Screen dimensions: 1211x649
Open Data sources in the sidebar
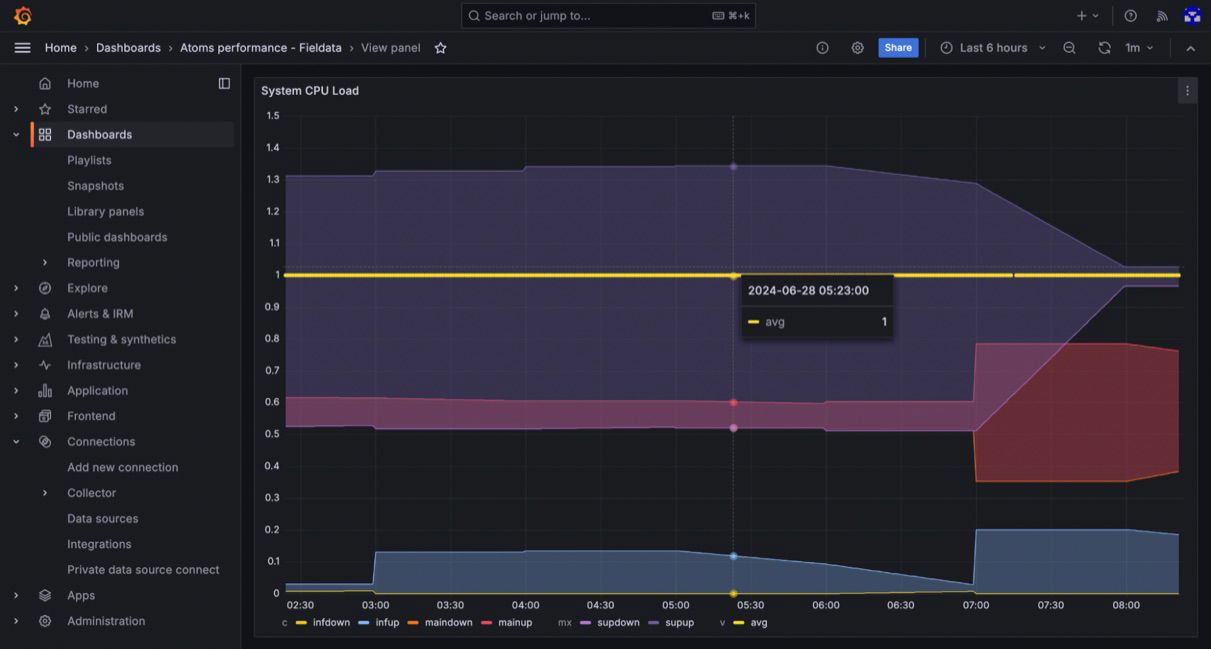tap(102, 519)
